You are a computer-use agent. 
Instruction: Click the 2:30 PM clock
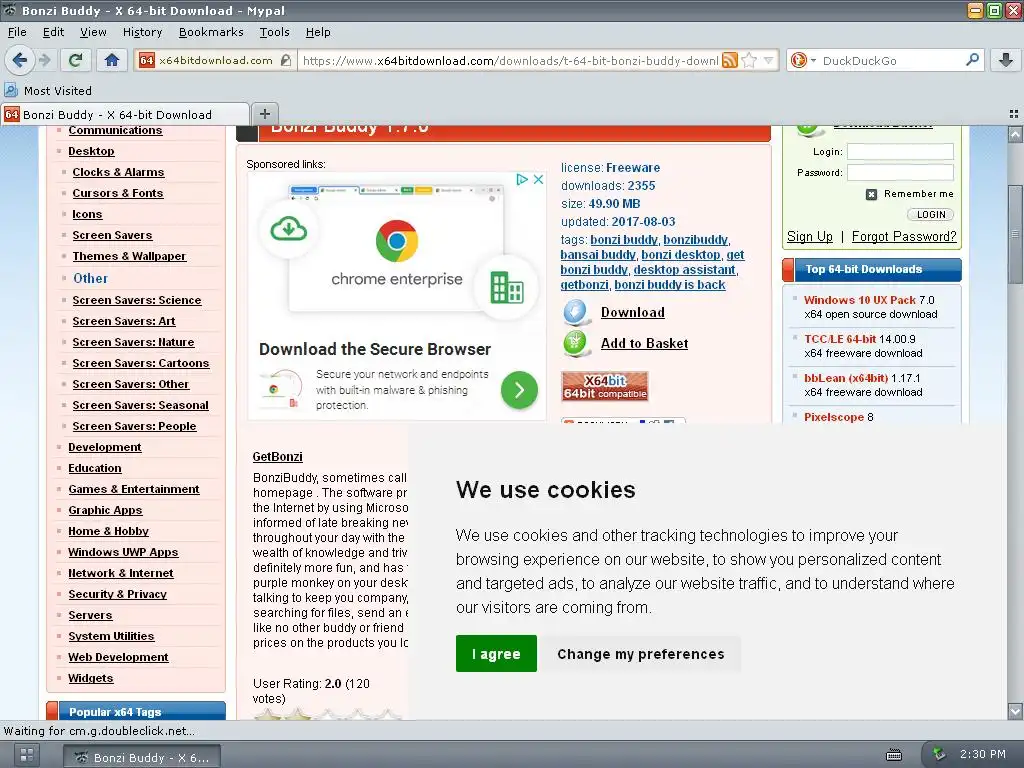[983, 754]
